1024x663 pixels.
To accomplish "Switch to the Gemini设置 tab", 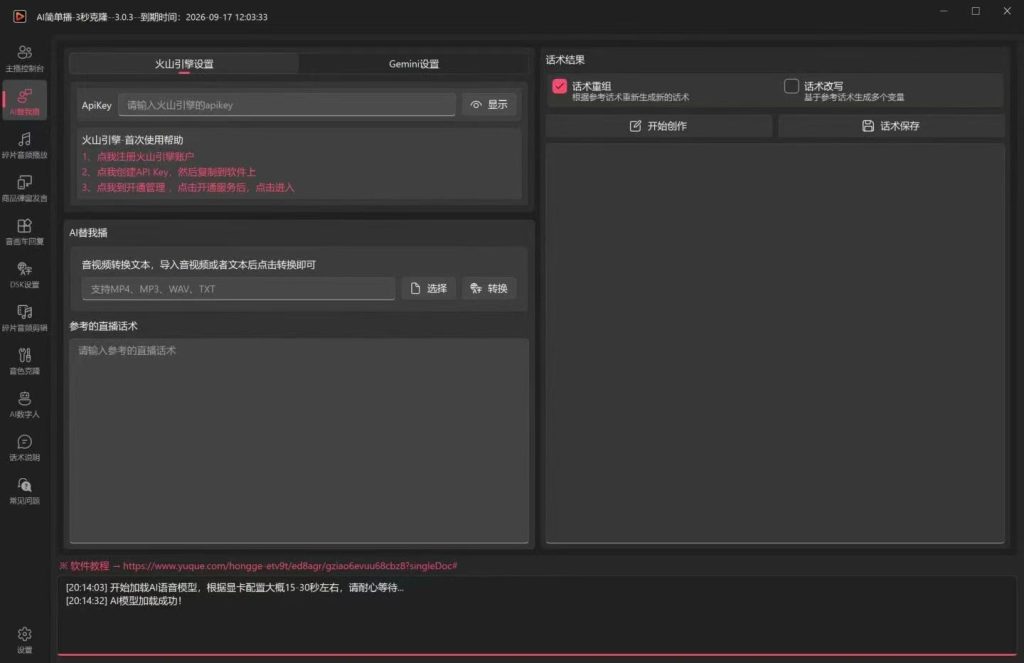I will 413,64.
